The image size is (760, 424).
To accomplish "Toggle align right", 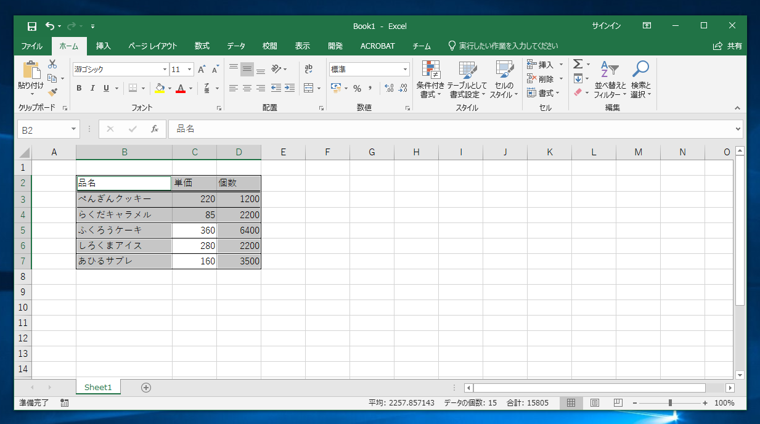I will 261,88.
